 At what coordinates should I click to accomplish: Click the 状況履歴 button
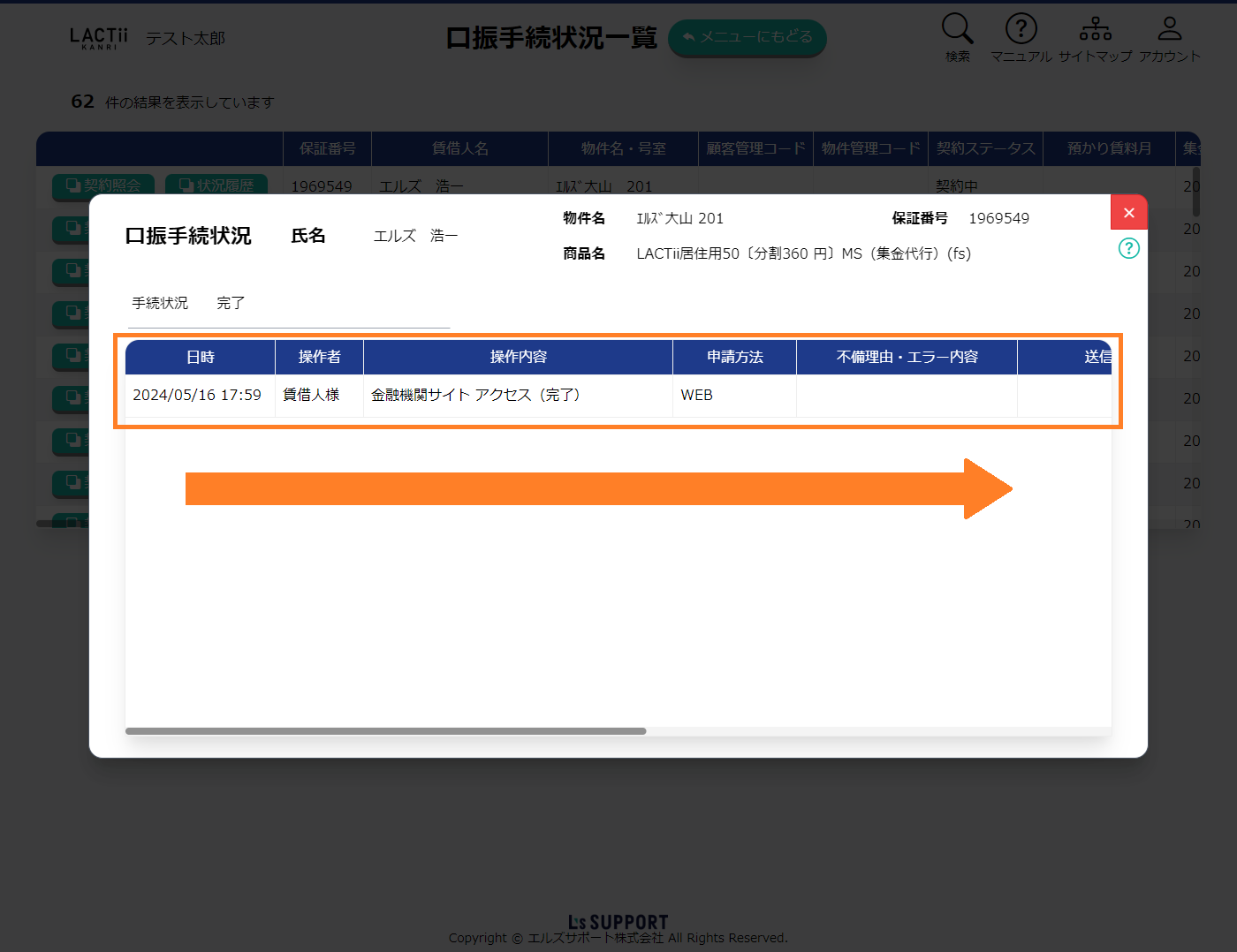coord(216,185)
